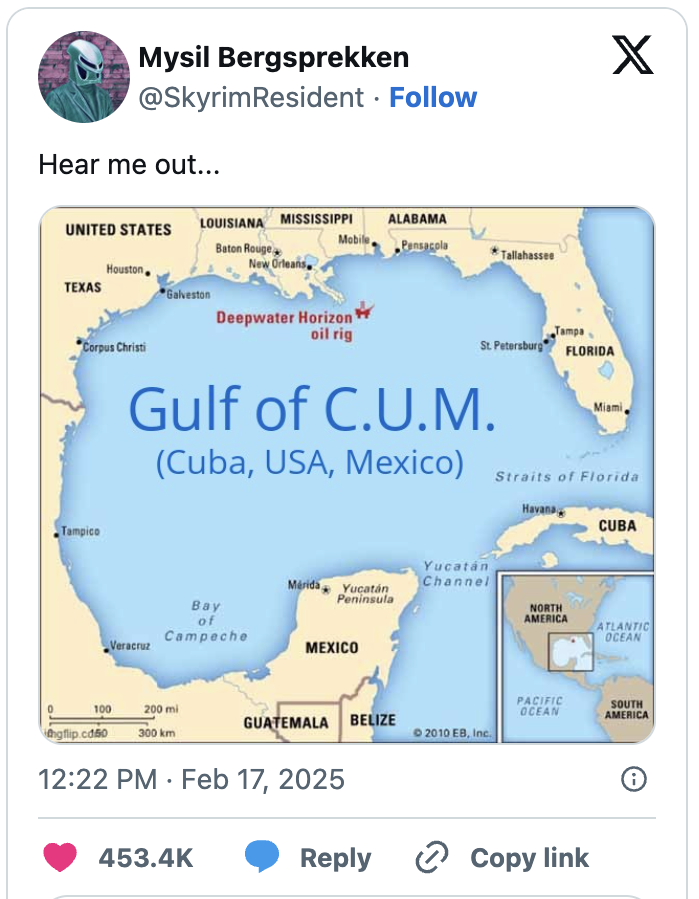Open the Mysil Bergsprekken display name
Screen dimensions: 699x899
tap(273, 58)
